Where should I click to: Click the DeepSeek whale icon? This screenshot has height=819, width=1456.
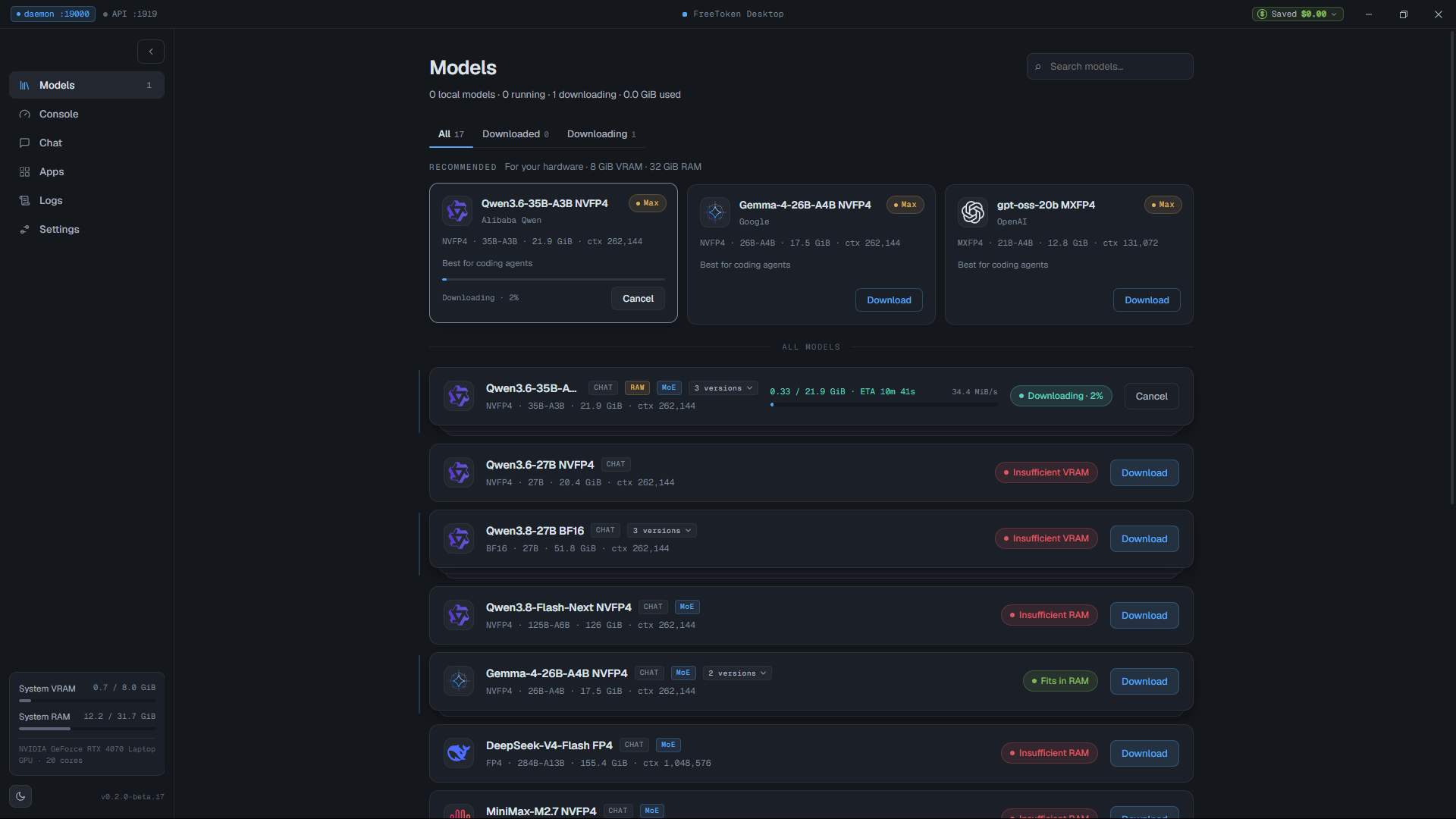459,753
